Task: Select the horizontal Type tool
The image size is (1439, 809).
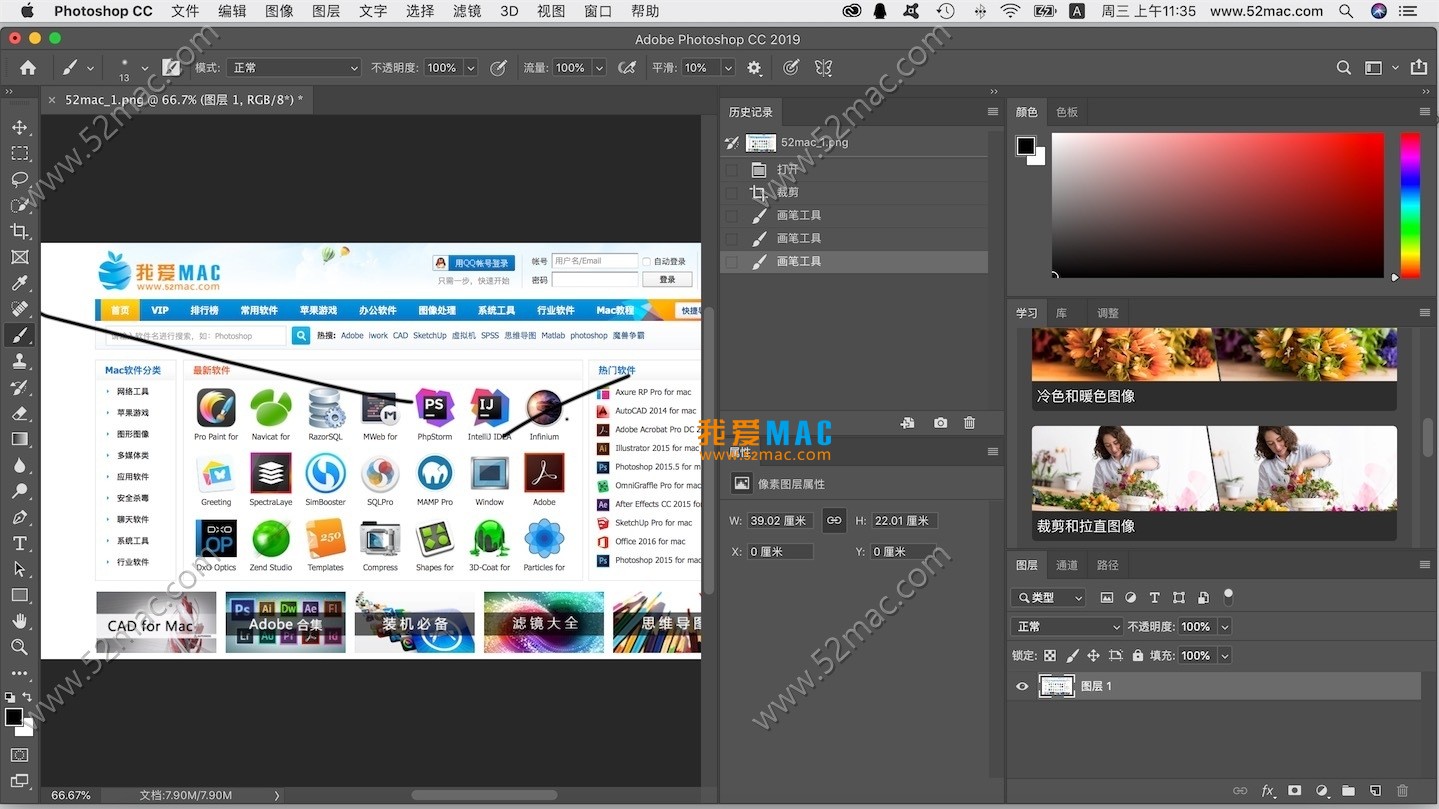Action: pos(20,543)
